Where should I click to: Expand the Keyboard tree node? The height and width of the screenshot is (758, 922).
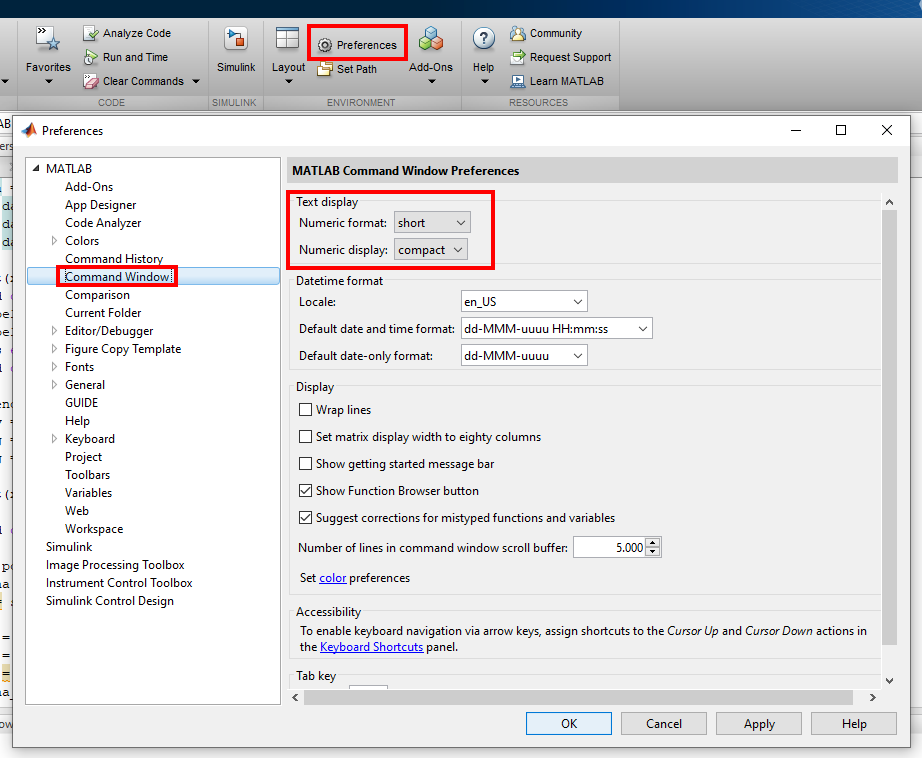[x=54, y=439]
